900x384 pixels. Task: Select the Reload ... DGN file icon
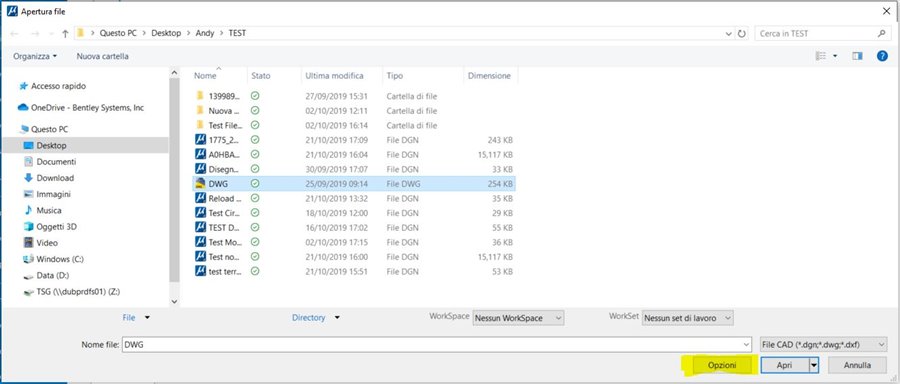[200, 198]
